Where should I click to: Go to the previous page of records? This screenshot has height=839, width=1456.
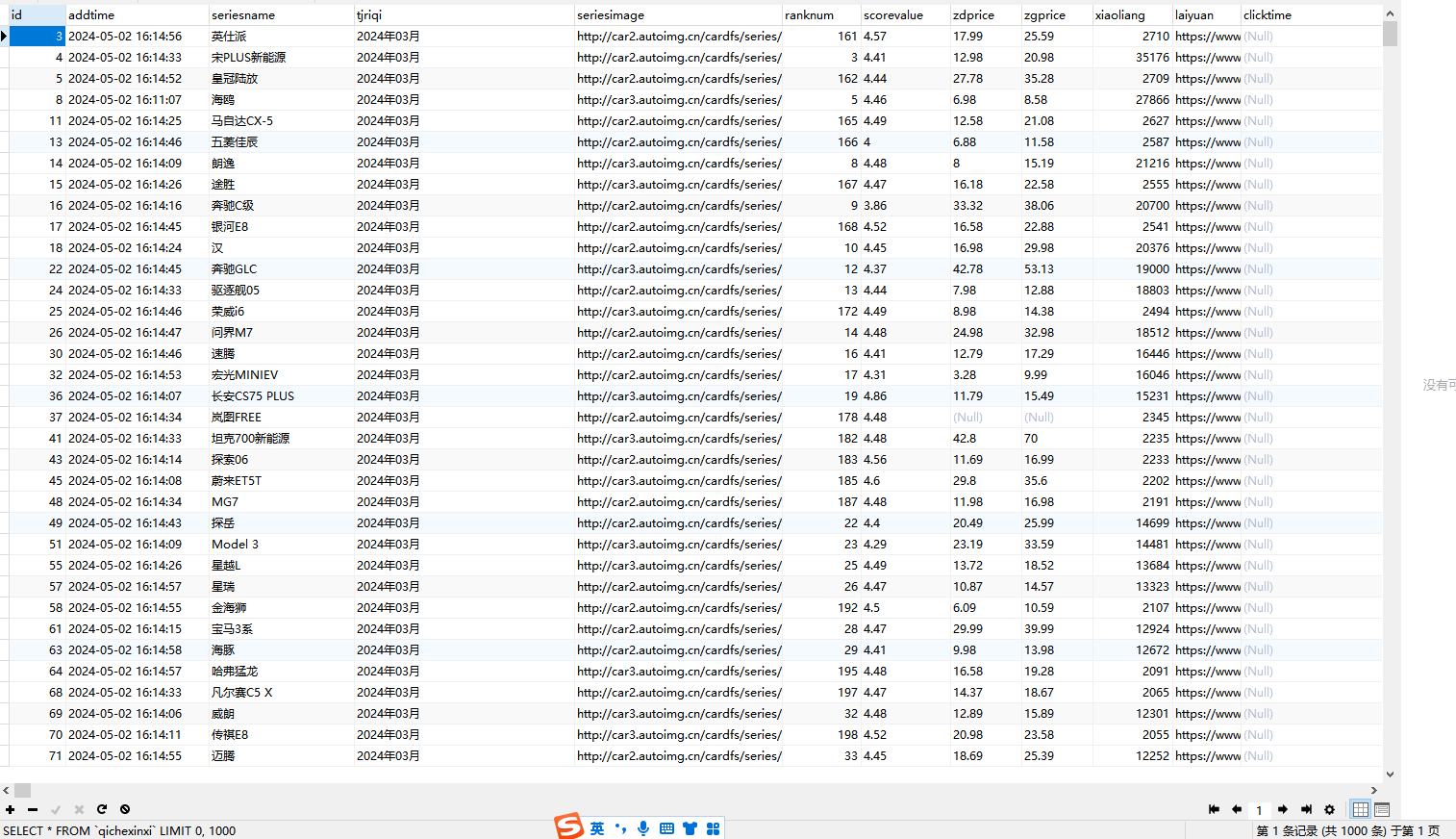(x=1237, y=810)
